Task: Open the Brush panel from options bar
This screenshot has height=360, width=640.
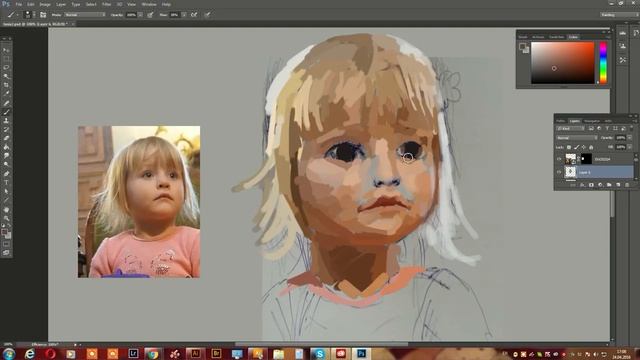Action: (43, 15)
